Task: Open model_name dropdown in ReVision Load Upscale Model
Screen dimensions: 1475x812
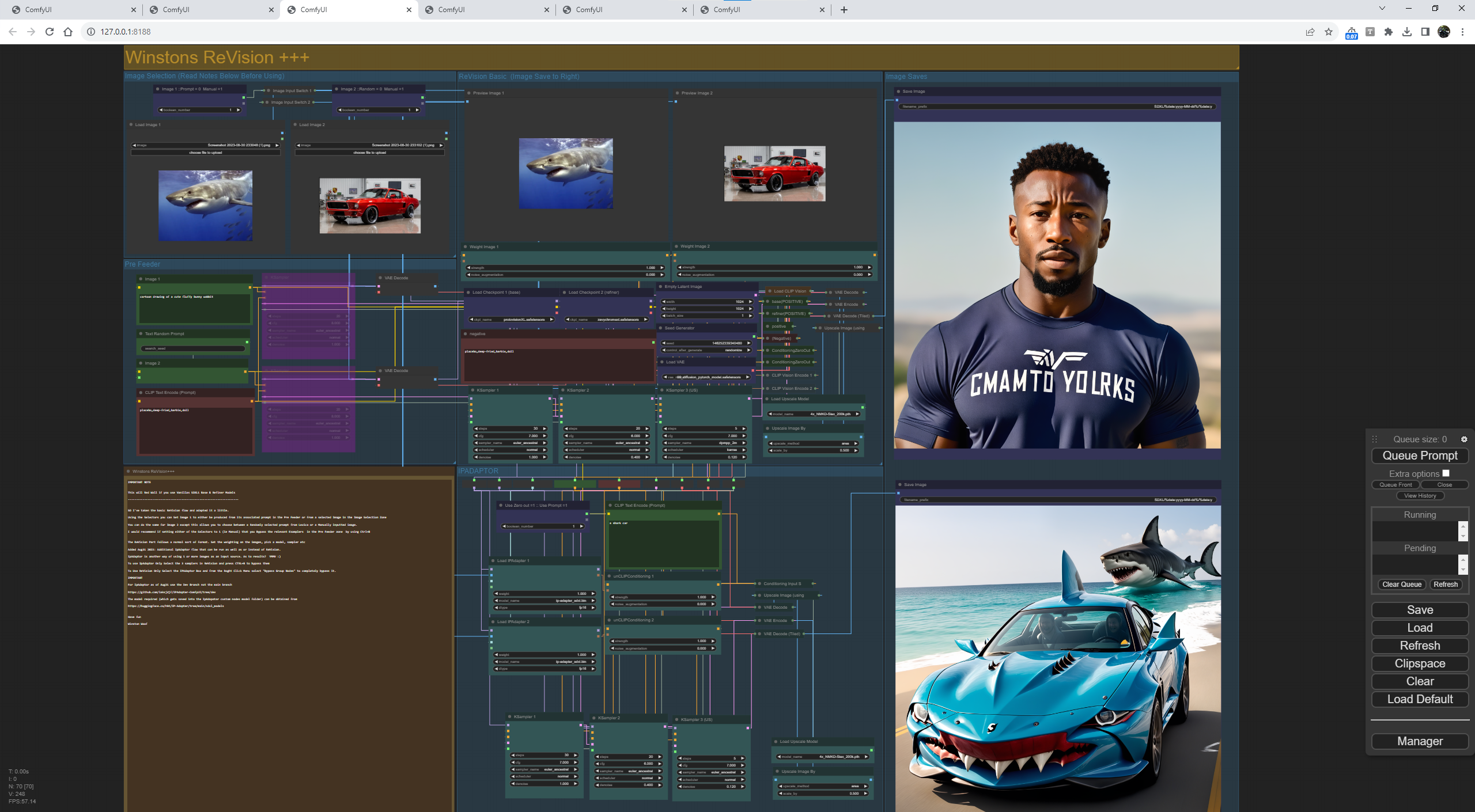Action: (x=814, y=414)
